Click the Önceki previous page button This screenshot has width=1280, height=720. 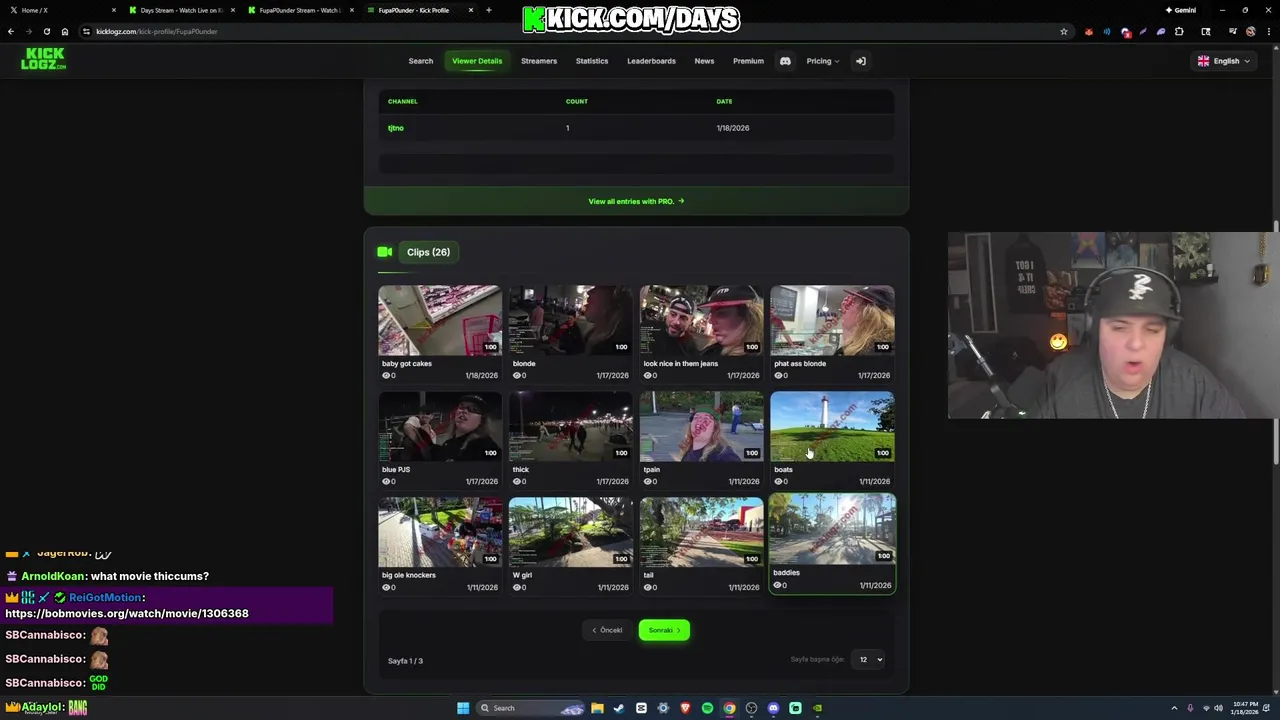pos(607,630)
